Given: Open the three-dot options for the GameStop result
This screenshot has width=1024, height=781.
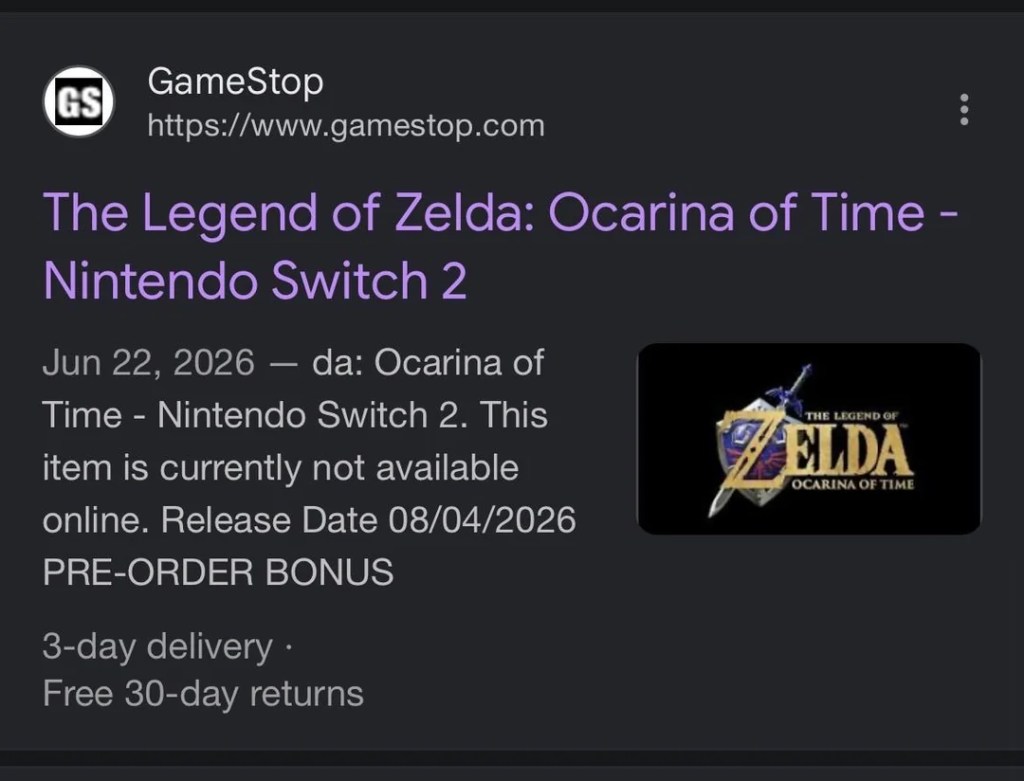Looking at the screenshot, I should (964, 109).
